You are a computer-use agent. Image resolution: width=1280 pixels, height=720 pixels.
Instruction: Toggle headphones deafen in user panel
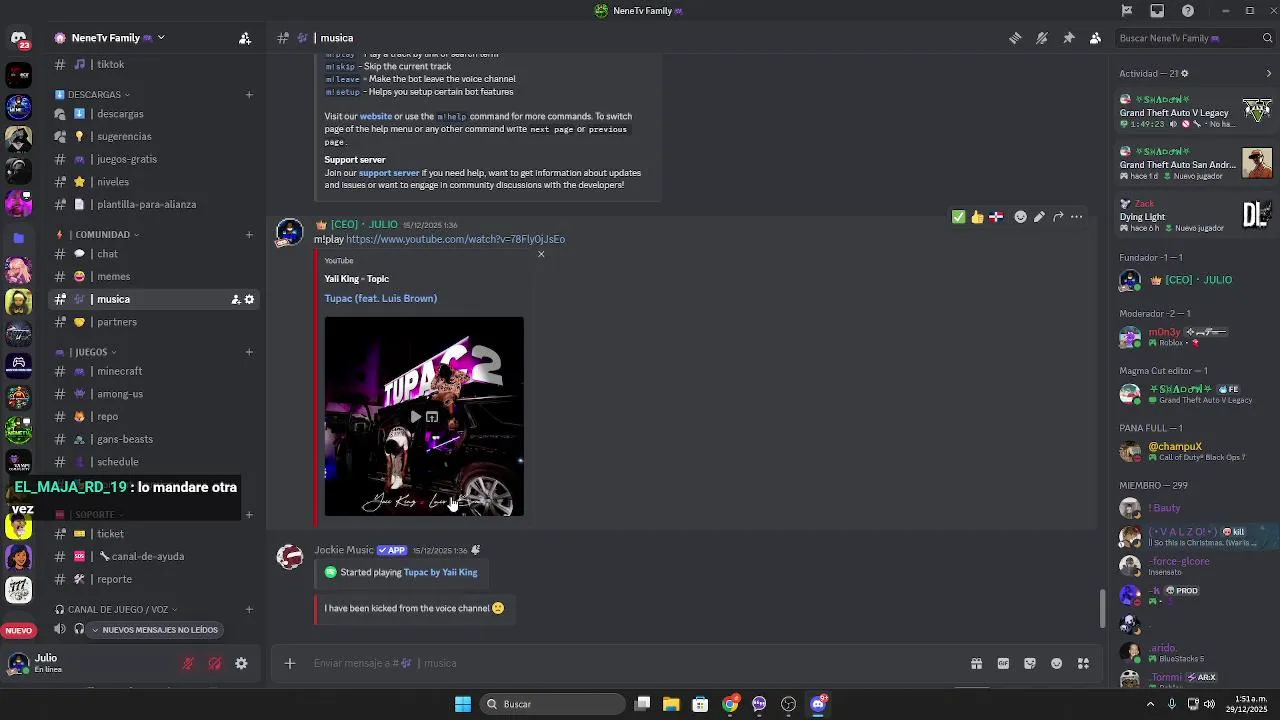pyautogui.click(x=214, y=663)
